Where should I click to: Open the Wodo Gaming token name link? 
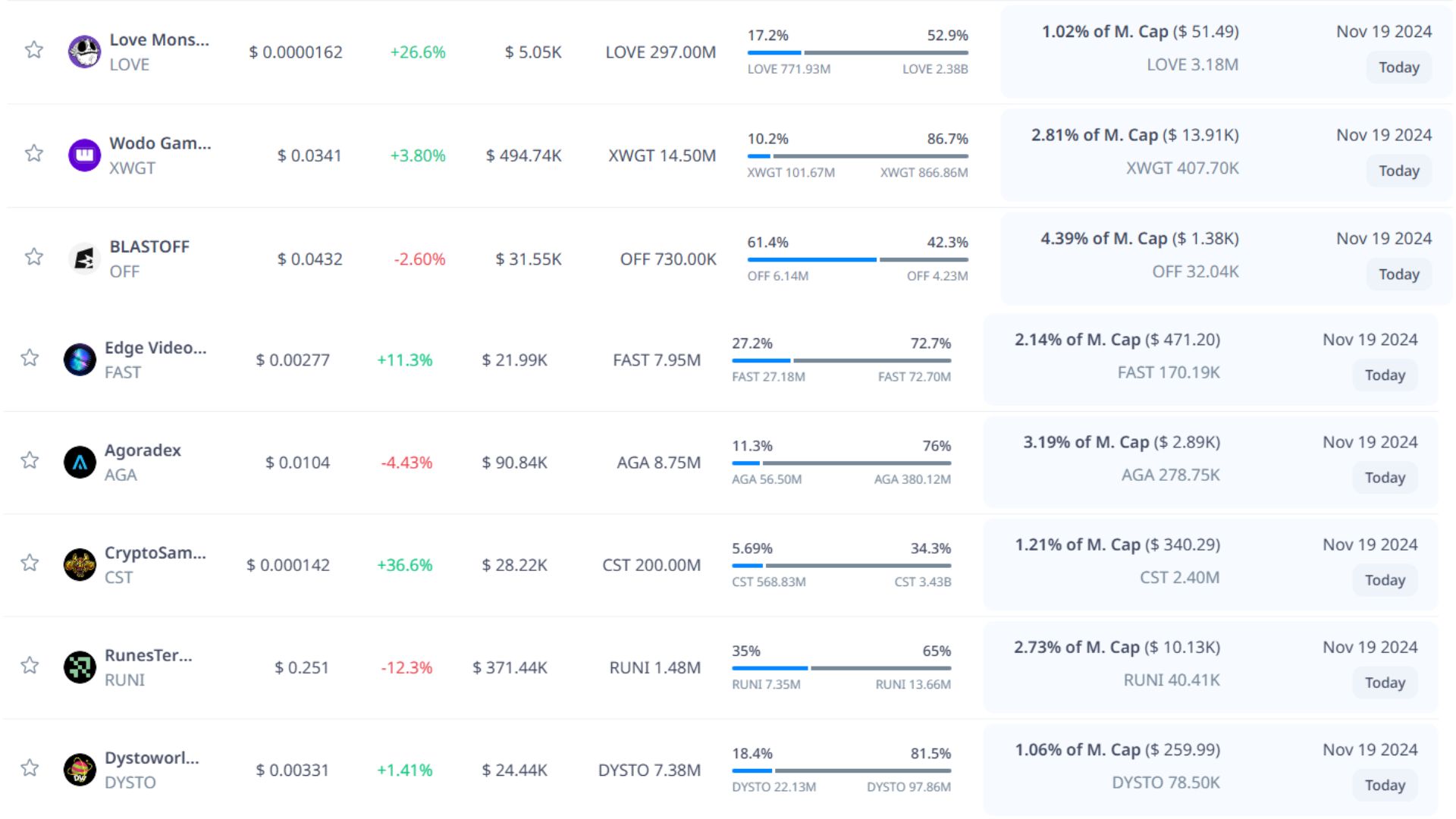click(160, 143)
